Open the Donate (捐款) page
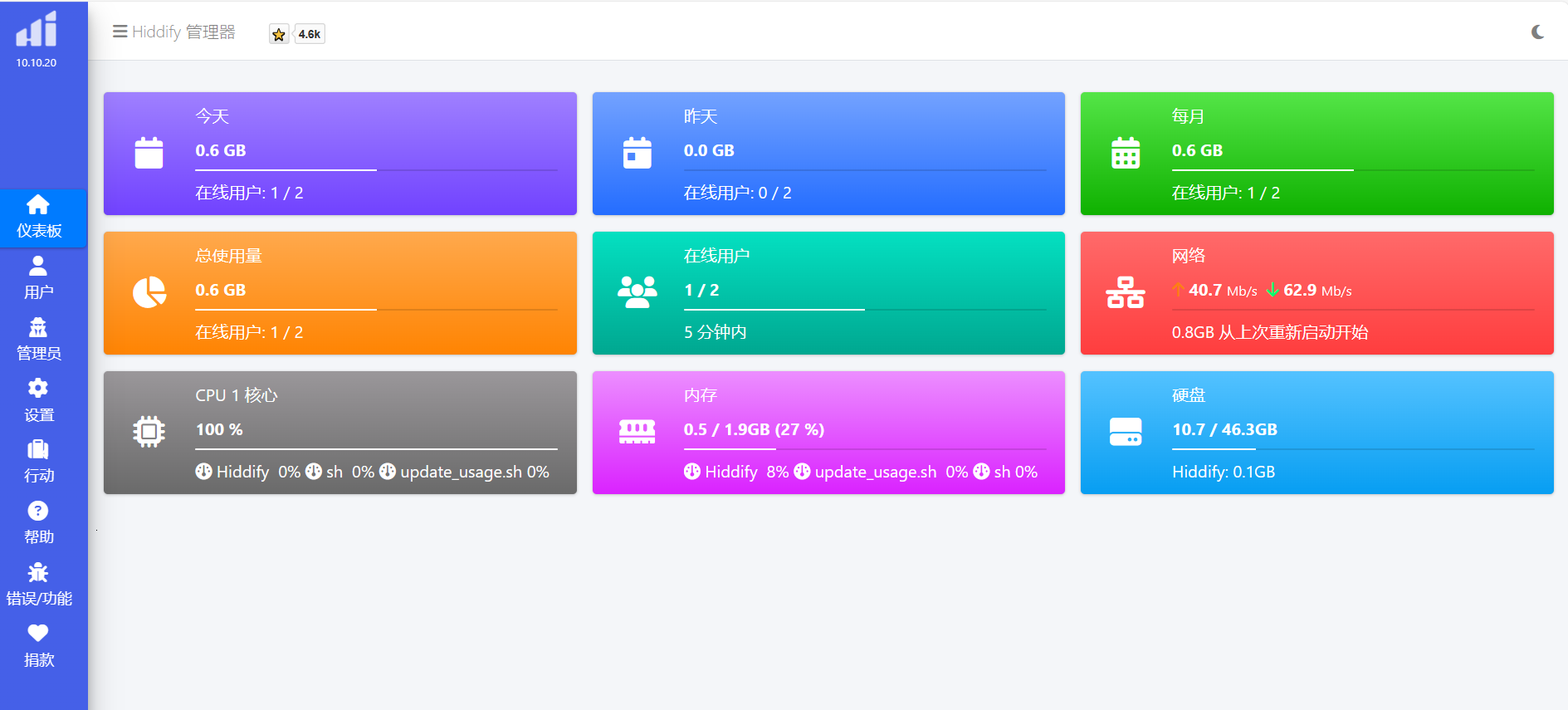This screenshot has width=1568, height=710. (39, 646)
